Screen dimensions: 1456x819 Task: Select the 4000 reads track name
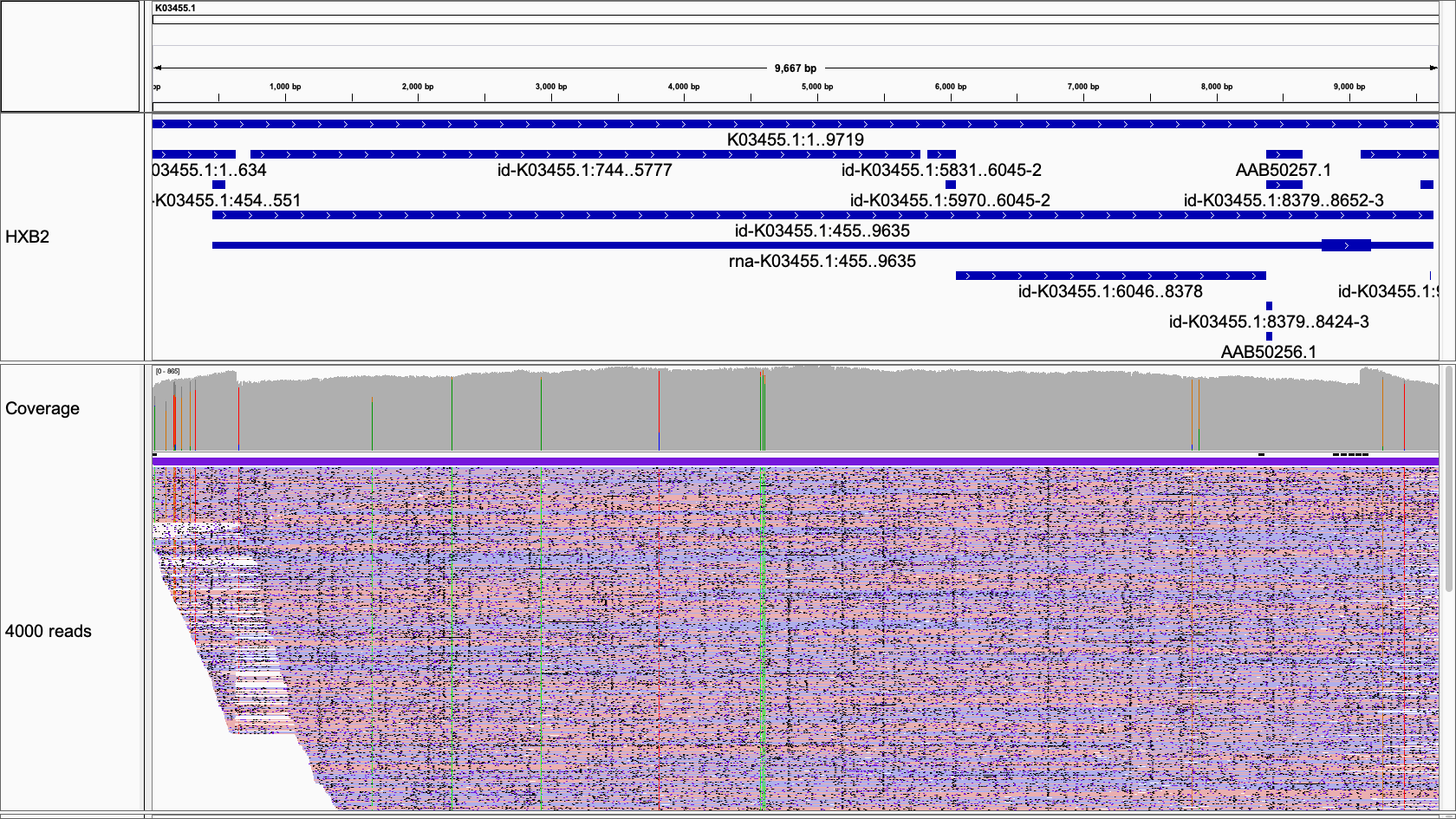coord(49,631)
